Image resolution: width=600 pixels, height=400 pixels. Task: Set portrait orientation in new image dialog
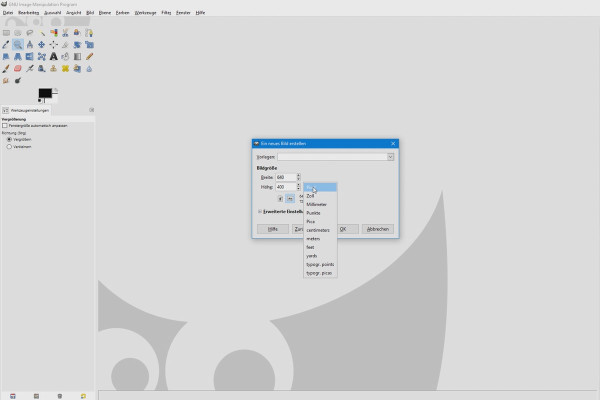coord(280,199)
